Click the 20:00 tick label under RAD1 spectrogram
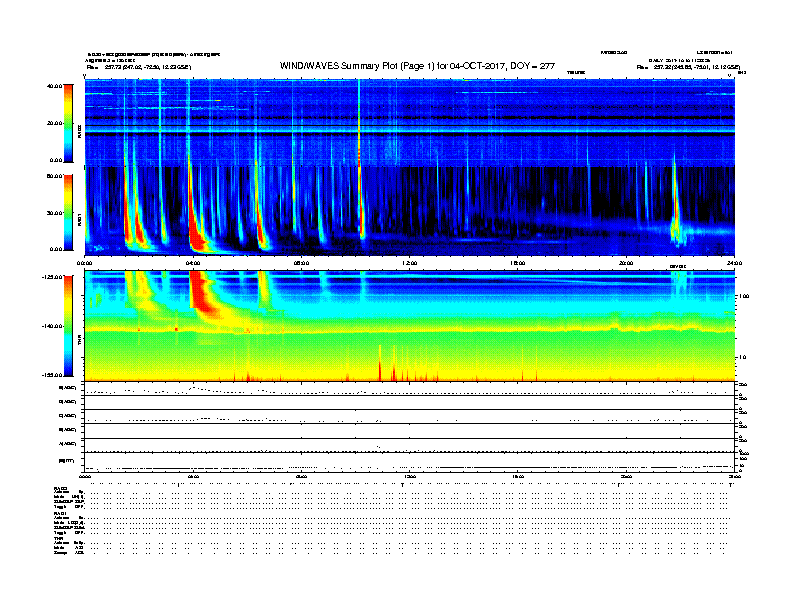This screenshot has height=612, width=792. click(626, 263)
